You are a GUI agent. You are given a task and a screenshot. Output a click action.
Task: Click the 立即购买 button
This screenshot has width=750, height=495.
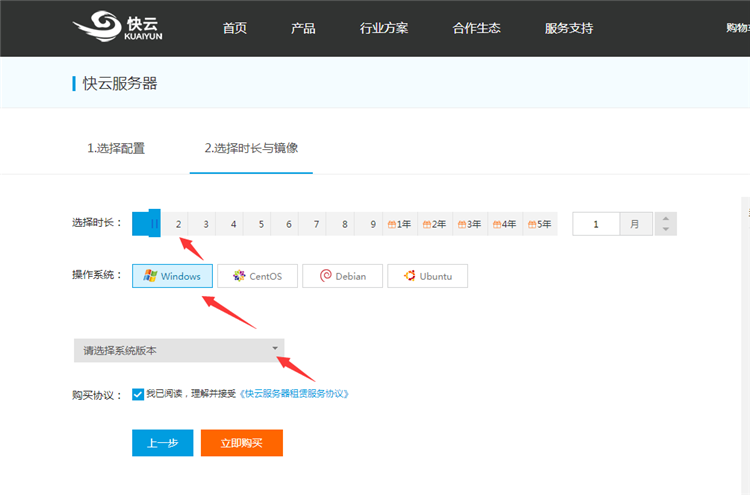click(x=241, y=443)
